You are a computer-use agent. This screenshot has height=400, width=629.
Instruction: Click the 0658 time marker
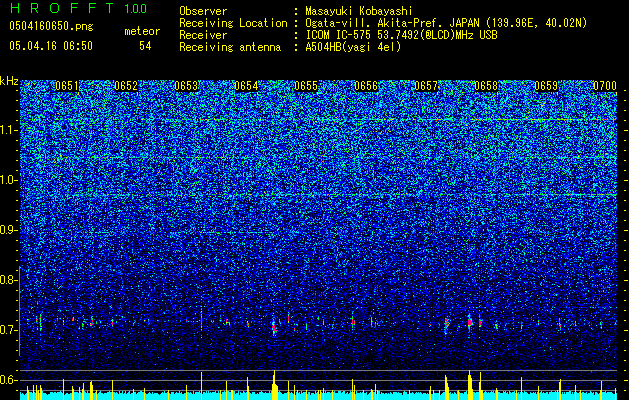pyautogui.click(x=486, y=86)
